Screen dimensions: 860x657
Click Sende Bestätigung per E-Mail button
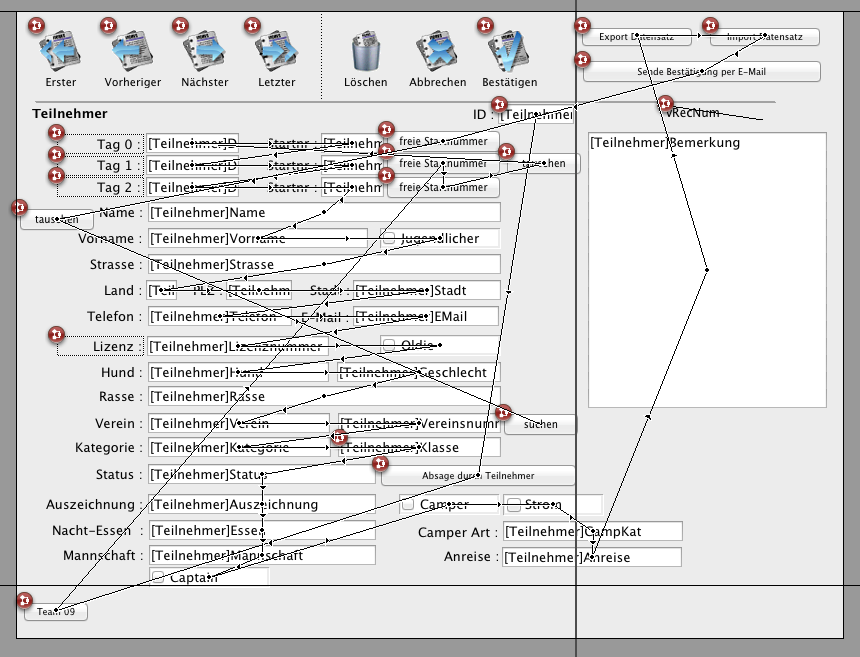coord(701,71)
